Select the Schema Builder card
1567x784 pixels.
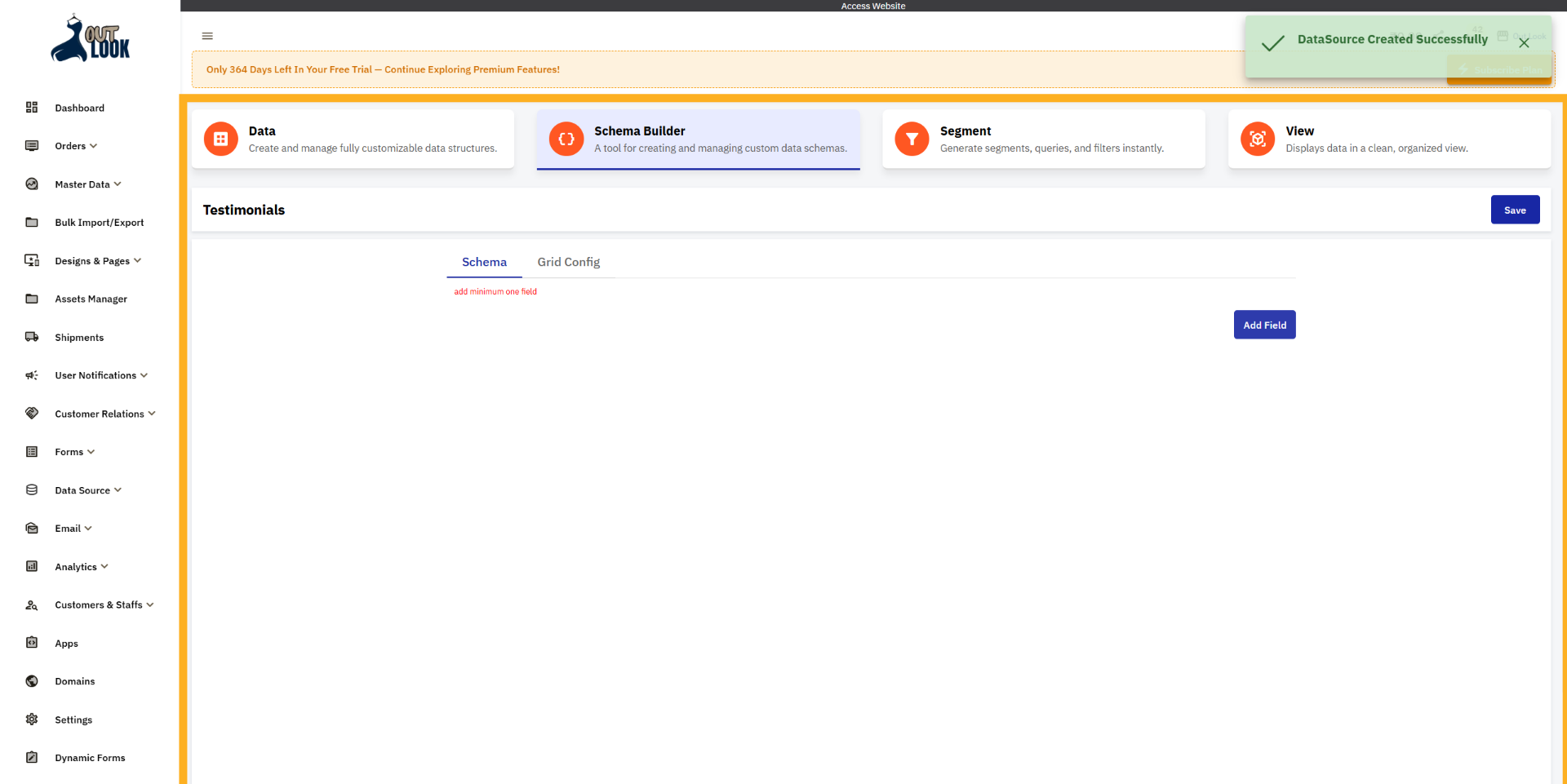698,140
